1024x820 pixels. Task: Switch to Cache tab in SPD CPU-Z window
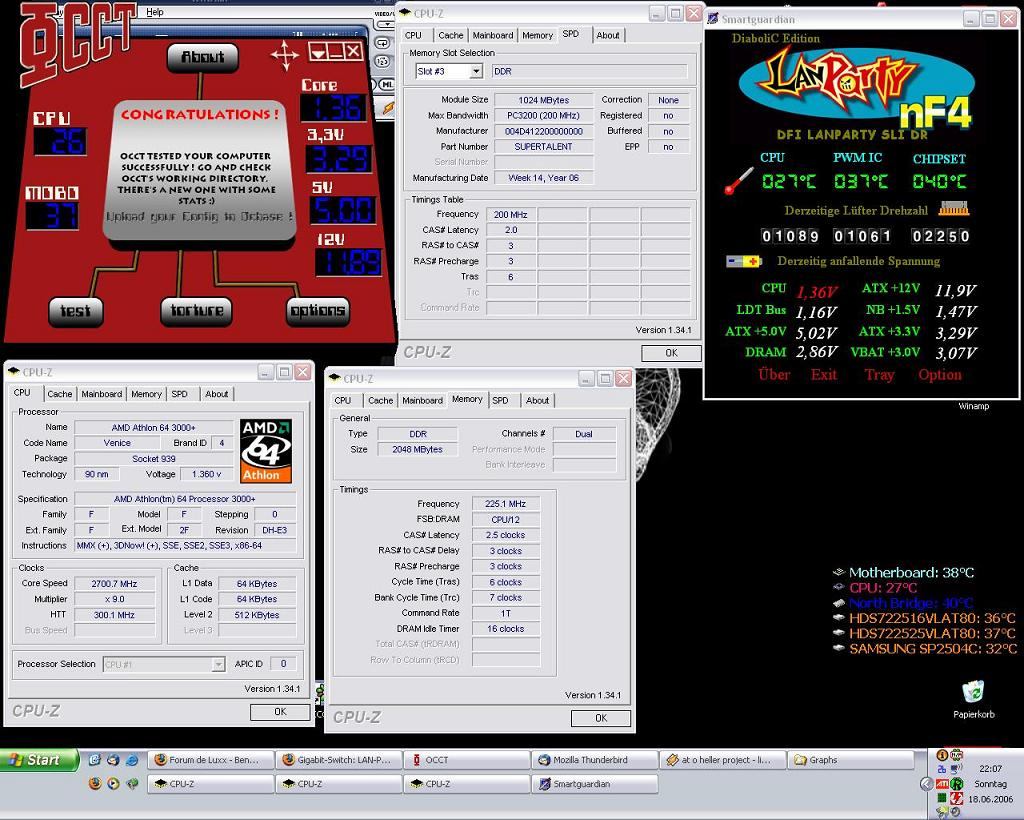(x=451, y=35)
